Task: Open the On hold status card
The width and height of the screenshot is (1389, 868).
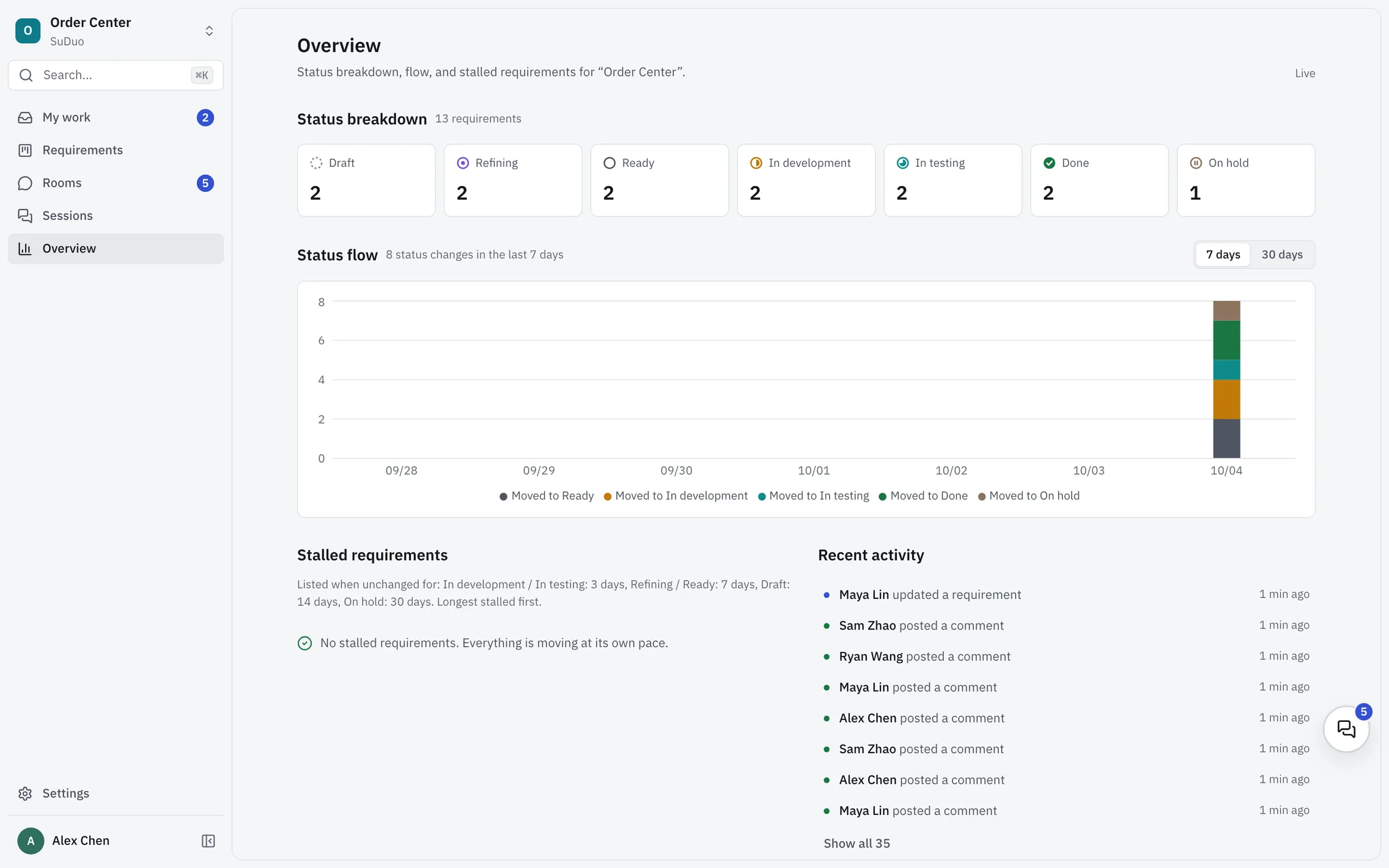Action: click(1247, 180)
